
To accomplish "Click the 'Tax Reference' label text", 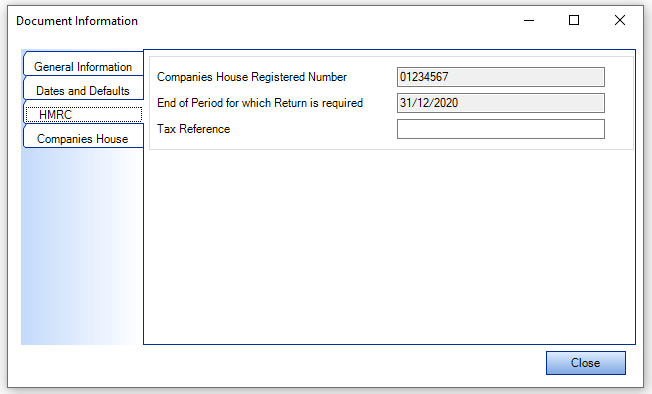I will (193, 129).
